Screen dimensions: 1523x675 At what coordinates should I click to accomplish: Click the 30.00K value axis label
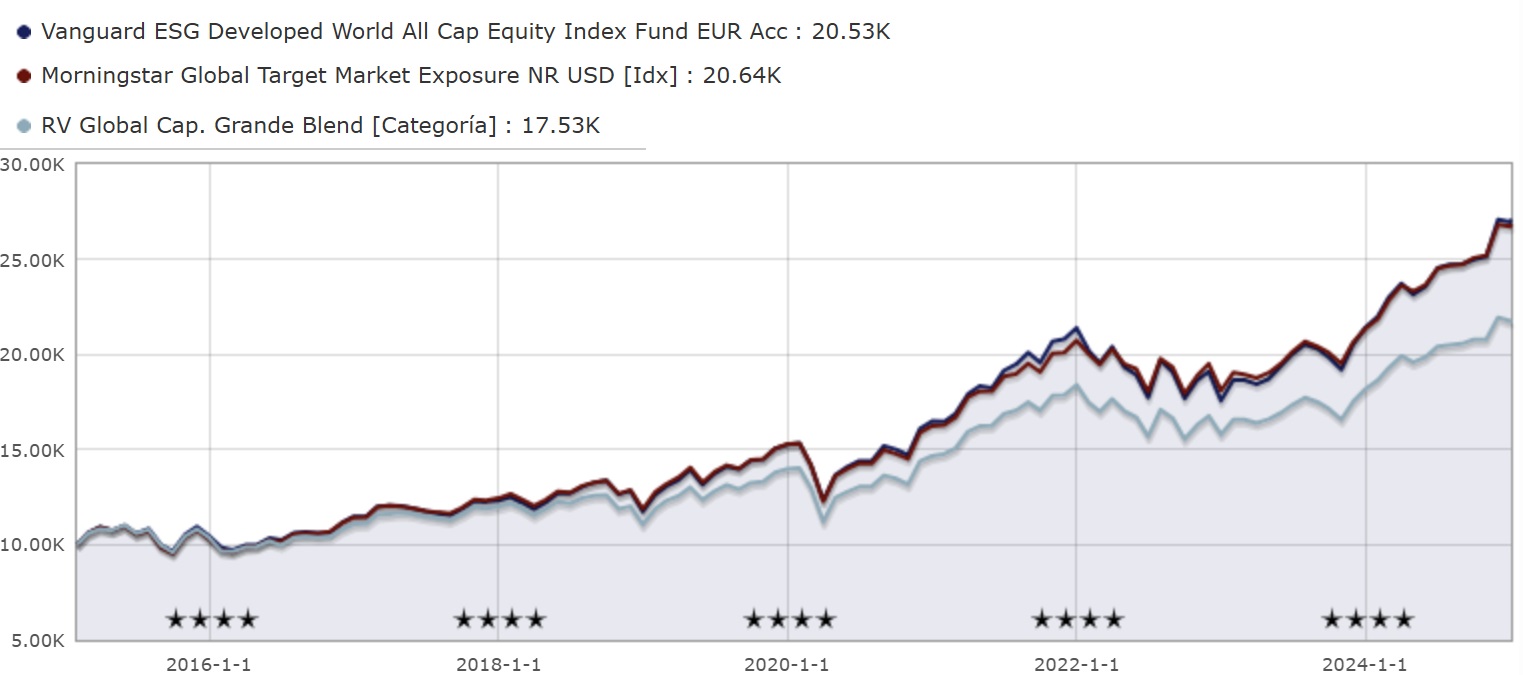33,165
